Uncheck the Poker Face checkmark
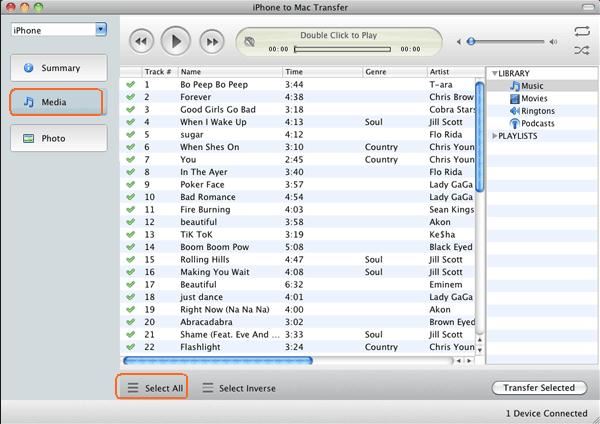Image resolution: width=600 pixels, height=424 pixels. point(130,184)
